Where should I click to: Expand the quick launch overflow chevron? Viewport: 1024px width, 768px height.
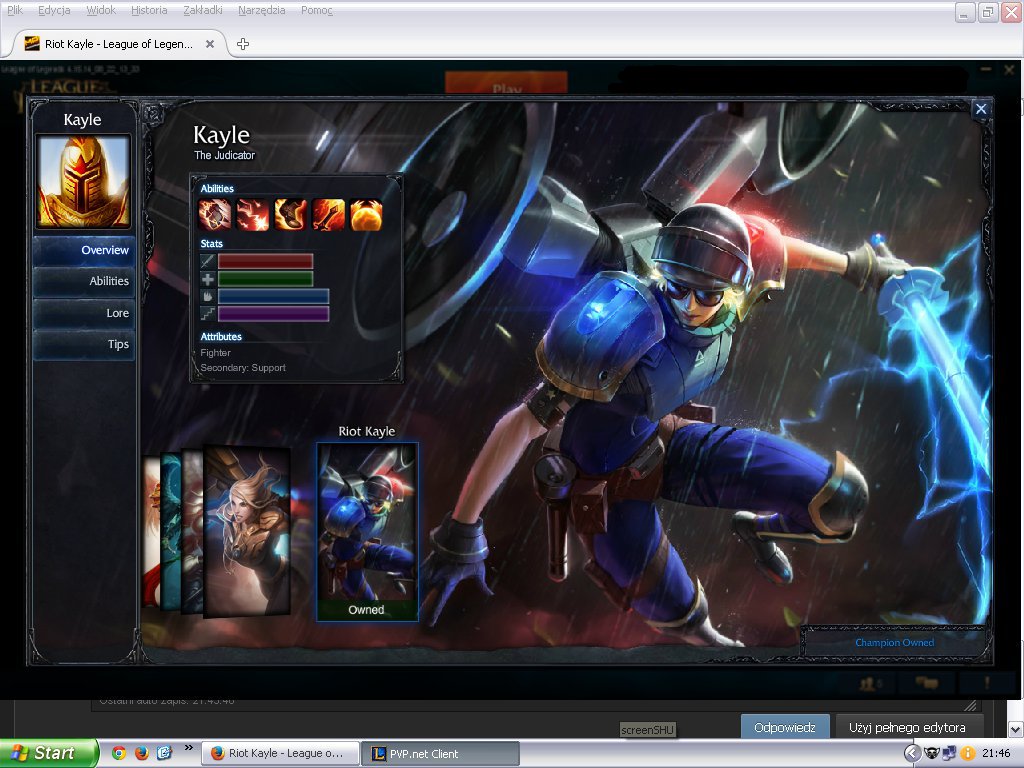point(189,748)
